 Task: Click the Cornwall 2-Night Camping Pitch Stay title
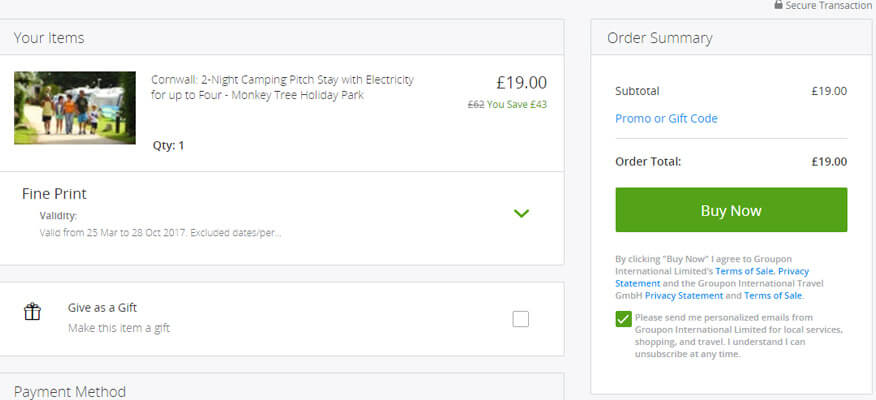pyautogui.click(x=282, y=87)
